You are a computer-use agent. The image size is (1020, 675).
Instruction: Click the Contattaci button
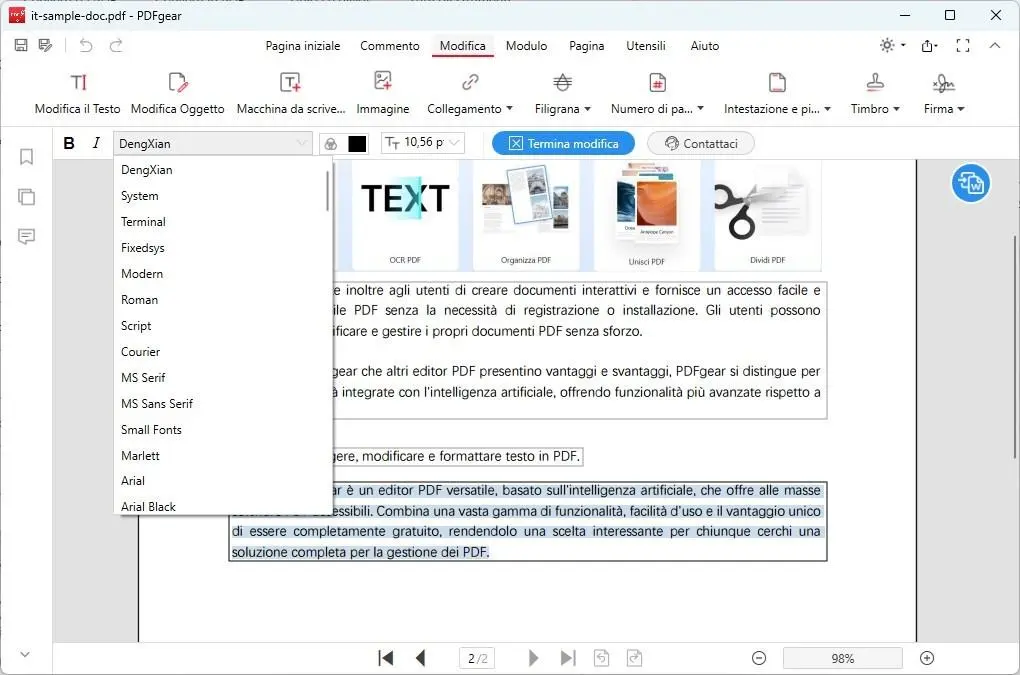click(701, 143)
